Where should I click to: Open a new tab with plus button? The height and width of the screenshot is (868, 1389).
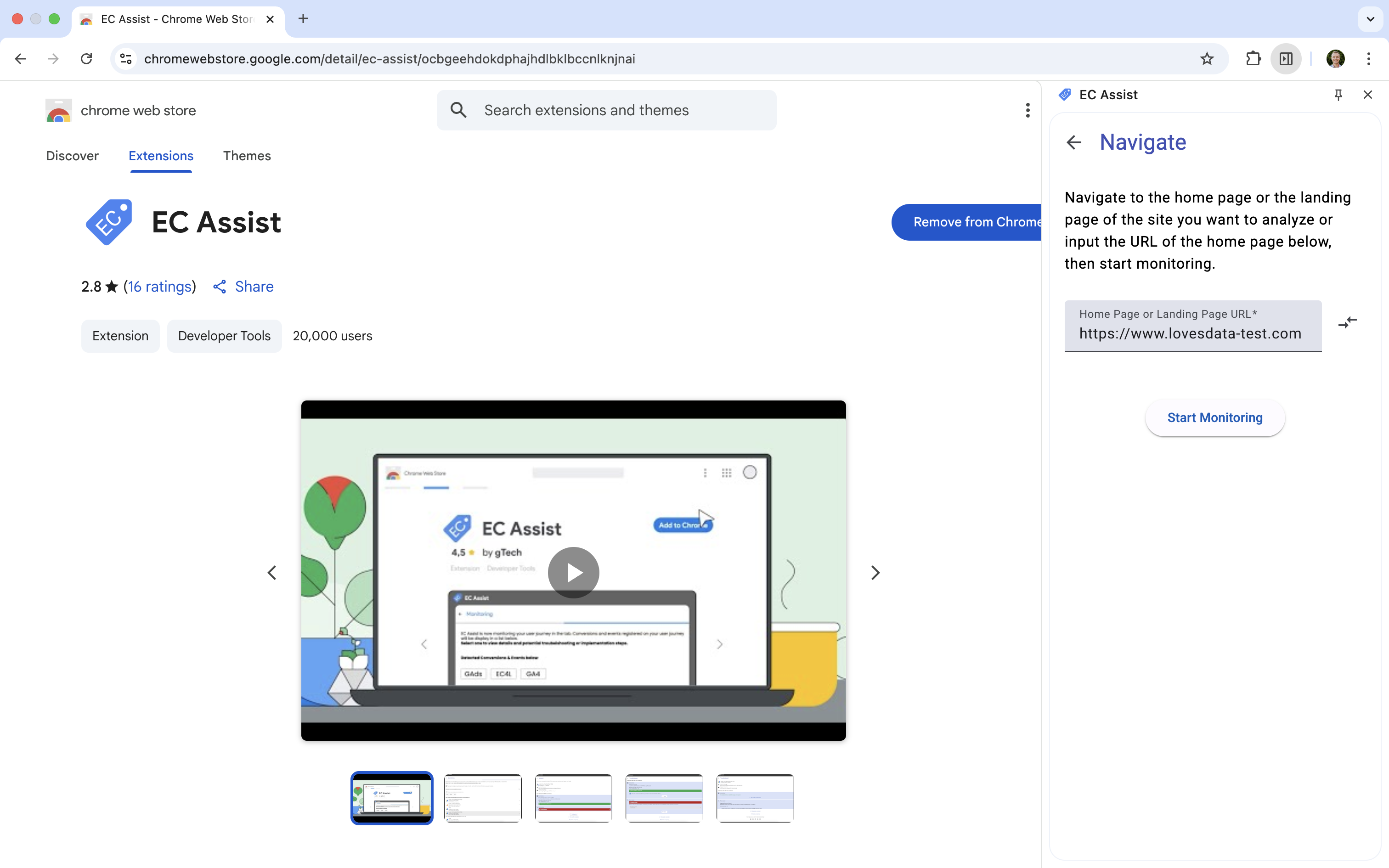click(303, 19)
